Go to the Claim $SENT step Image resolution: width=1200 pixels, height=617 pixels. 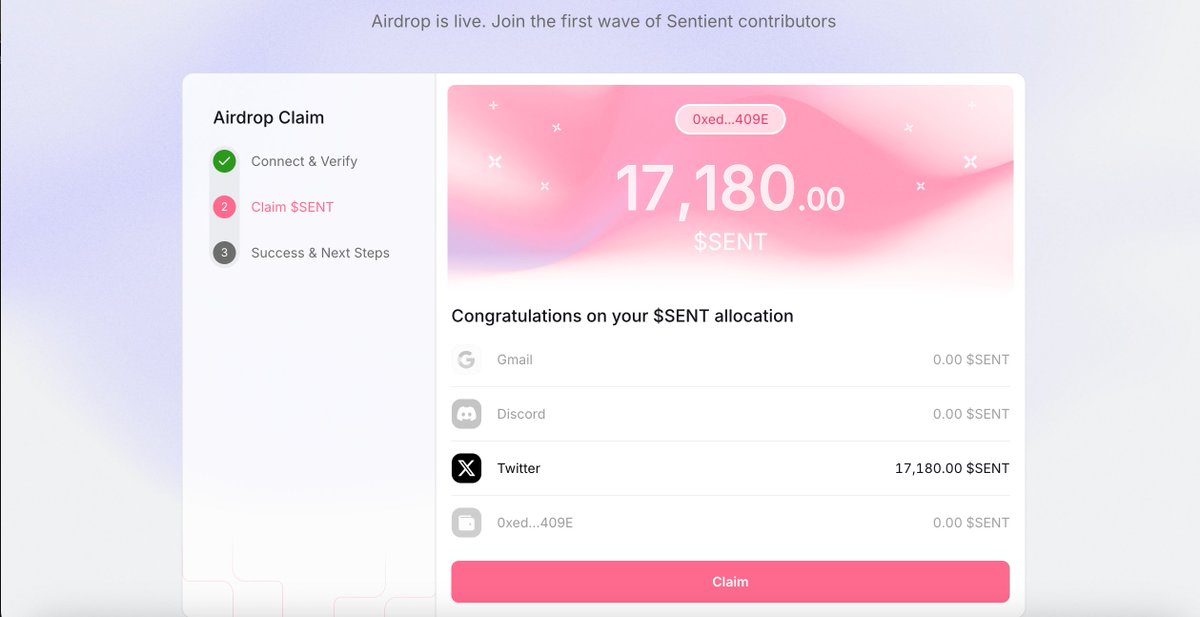tap(292, 207)
